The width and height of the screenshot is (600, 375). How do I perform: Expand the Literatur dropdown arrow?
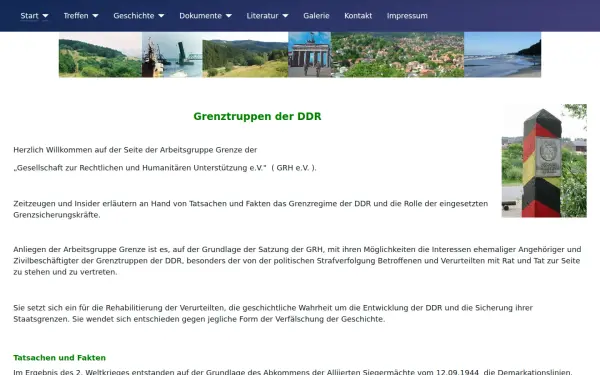click(x=285, y=16)
